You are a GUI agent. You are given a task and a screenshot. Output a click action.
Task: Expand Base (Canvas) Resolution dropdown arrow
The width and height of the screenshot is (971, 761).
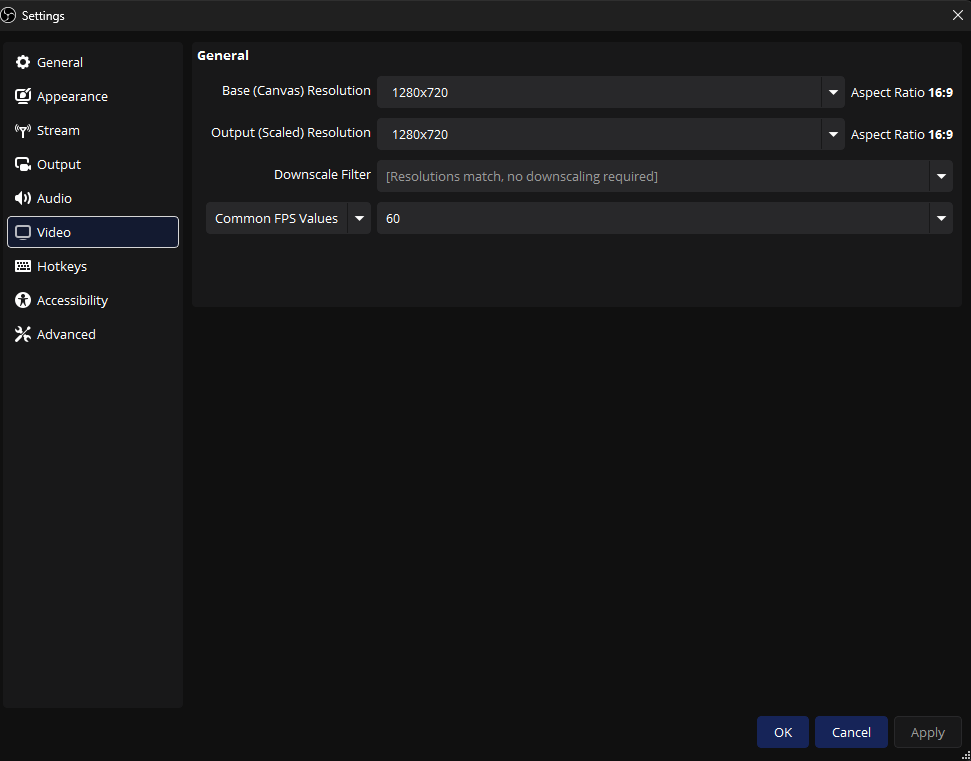point(833,92)
